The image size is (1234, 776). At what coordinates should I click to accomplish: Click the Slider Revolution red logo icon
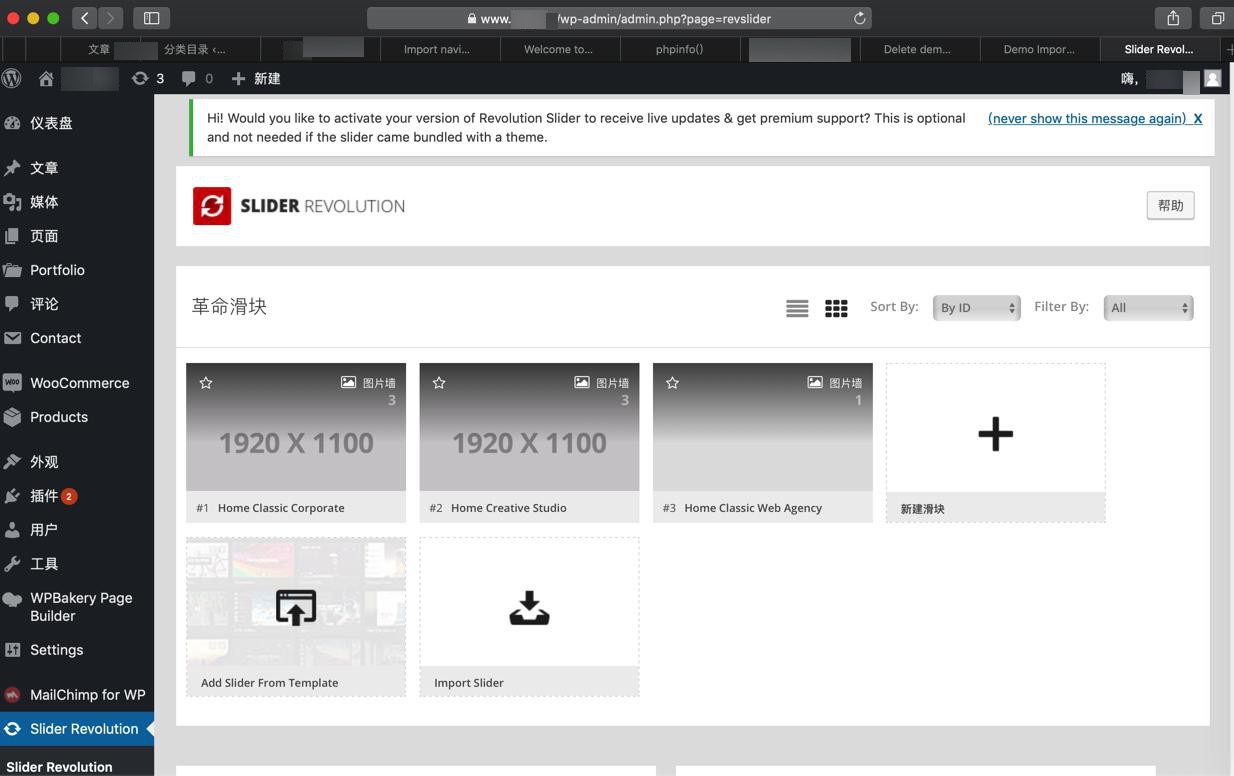point(212,206)
